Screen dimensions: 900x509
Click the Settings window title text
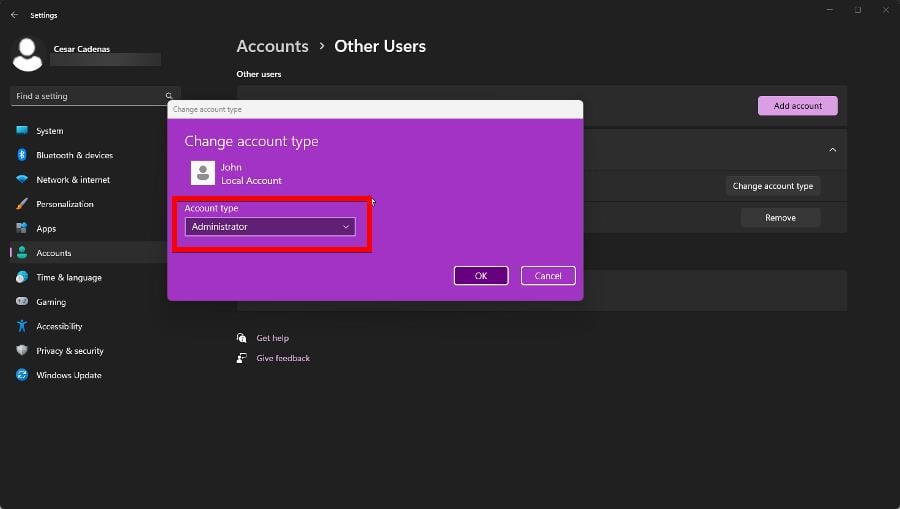pyautogui.click(x=44, y=15)
